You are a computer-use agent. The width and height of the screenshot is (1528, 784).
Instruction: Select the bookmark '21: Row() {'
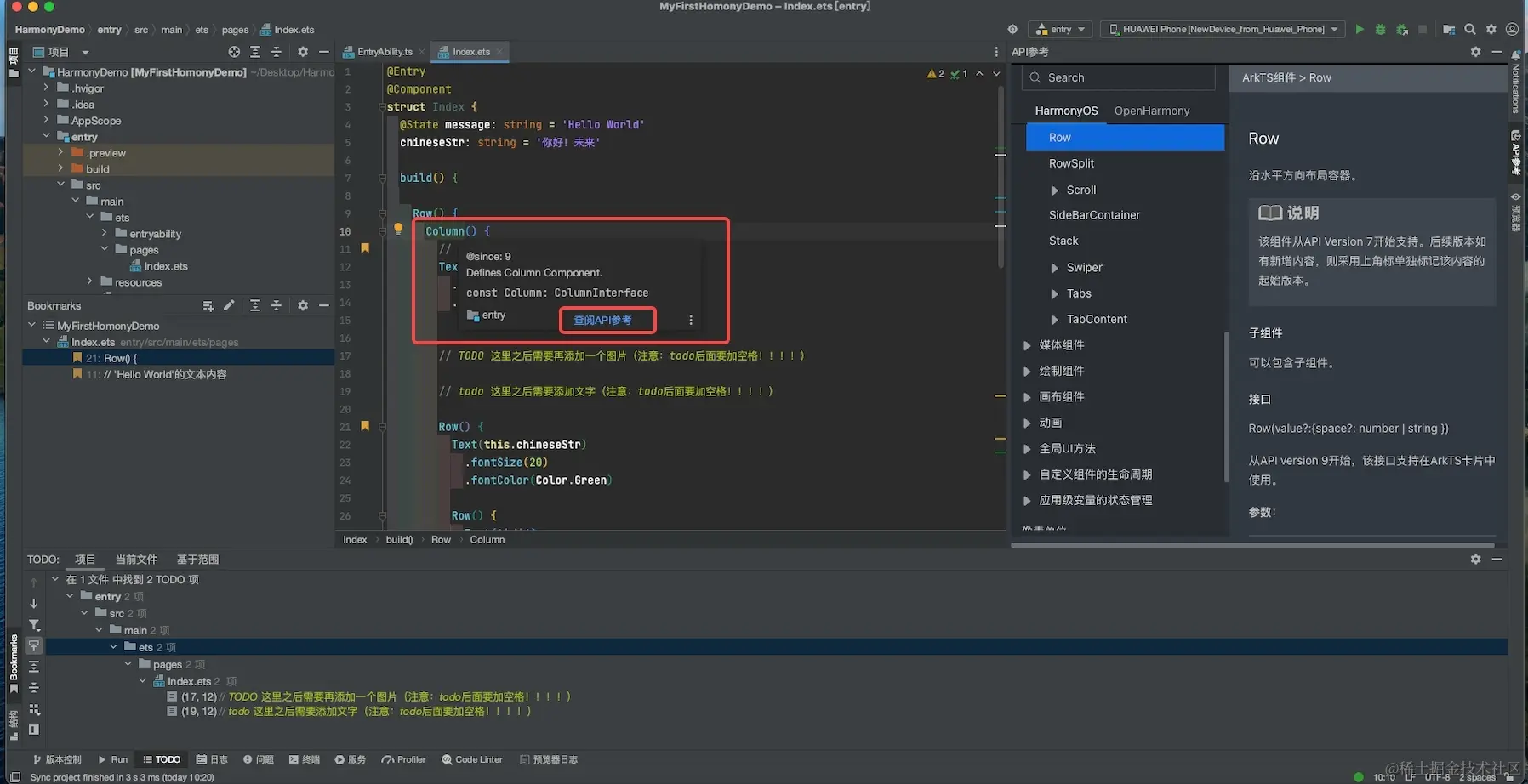point(178,358)
